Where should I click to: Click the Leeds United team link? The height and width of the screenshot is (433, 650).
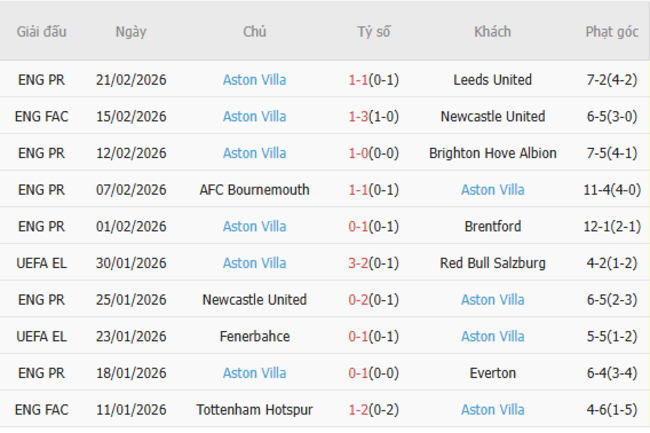(492, 80)
